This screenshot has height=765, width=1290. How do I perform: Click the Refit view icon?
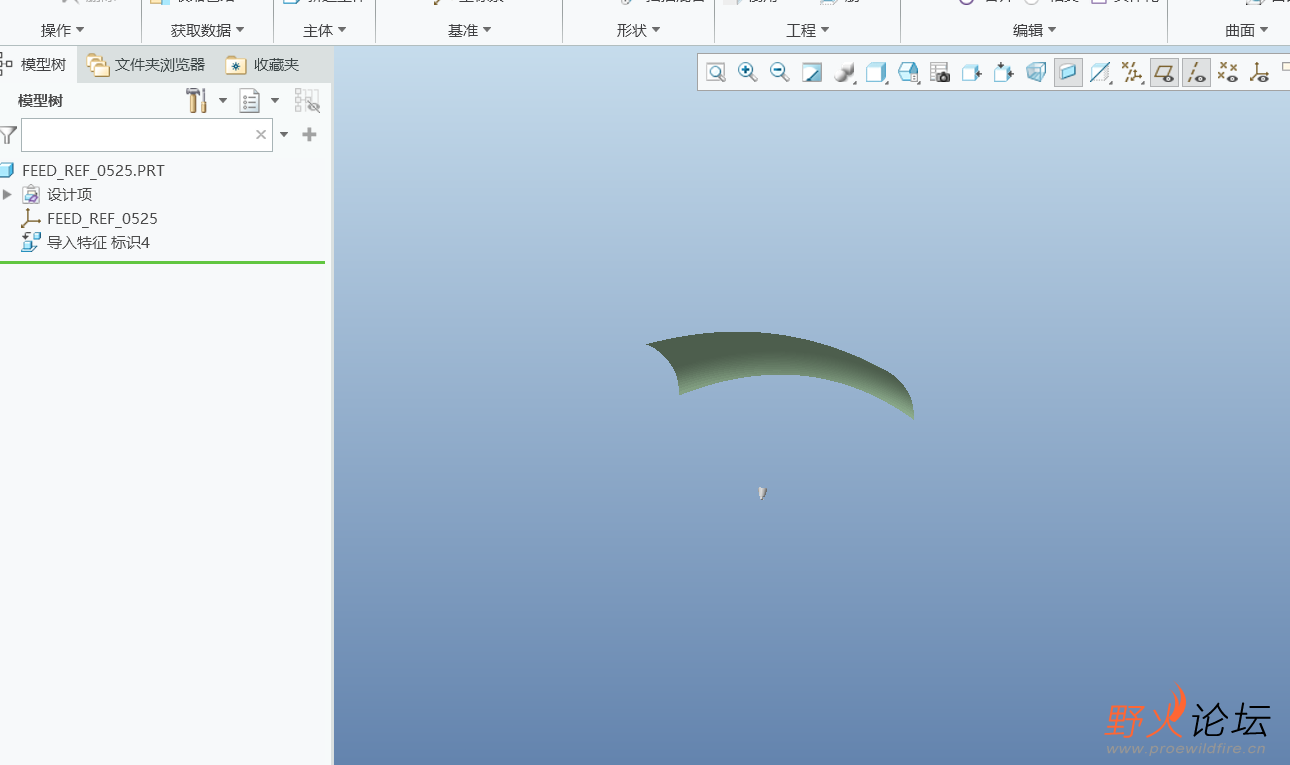click(x=716, y=72)
